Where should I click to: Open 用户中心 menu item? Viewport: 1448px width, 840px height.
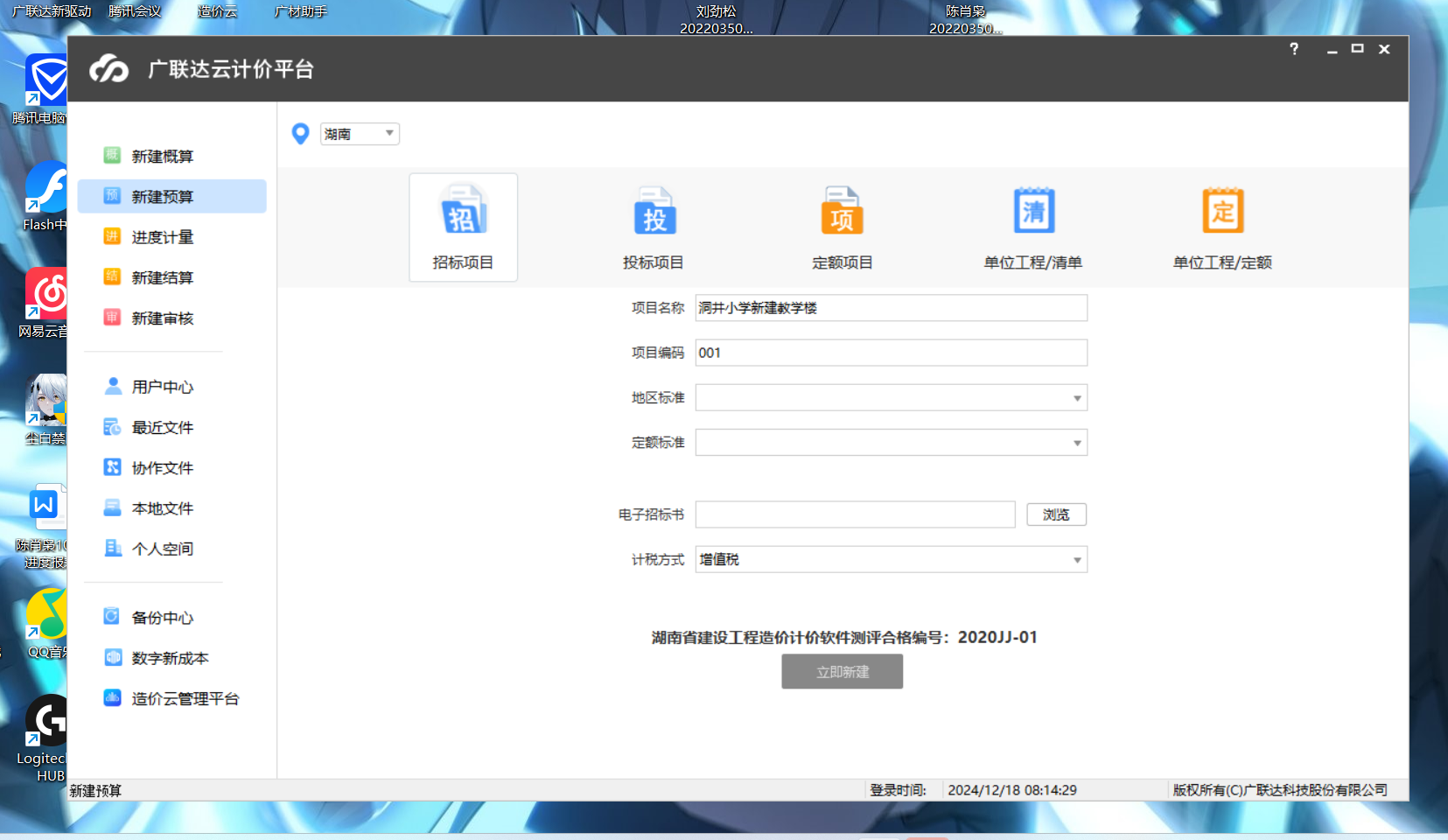click(x=171, y=387)
